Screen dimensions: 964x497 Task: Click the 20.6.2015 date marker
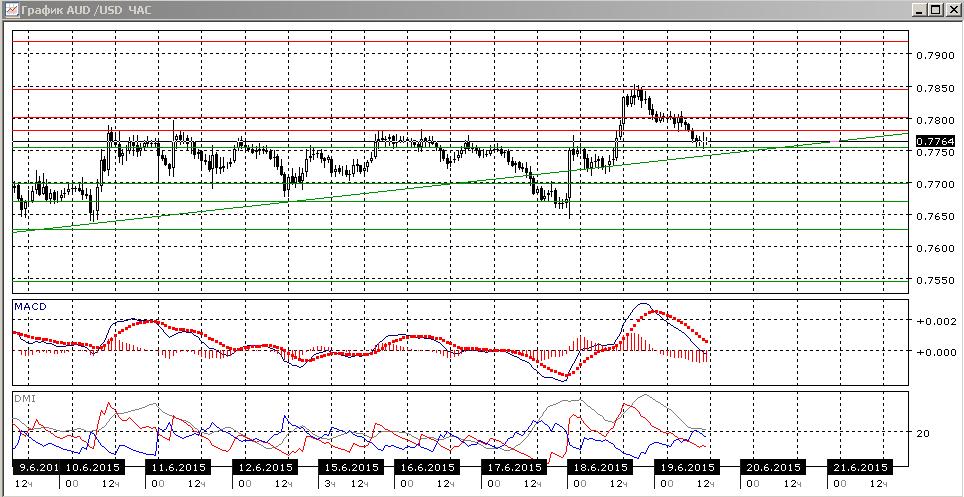[x=773, y=467]
